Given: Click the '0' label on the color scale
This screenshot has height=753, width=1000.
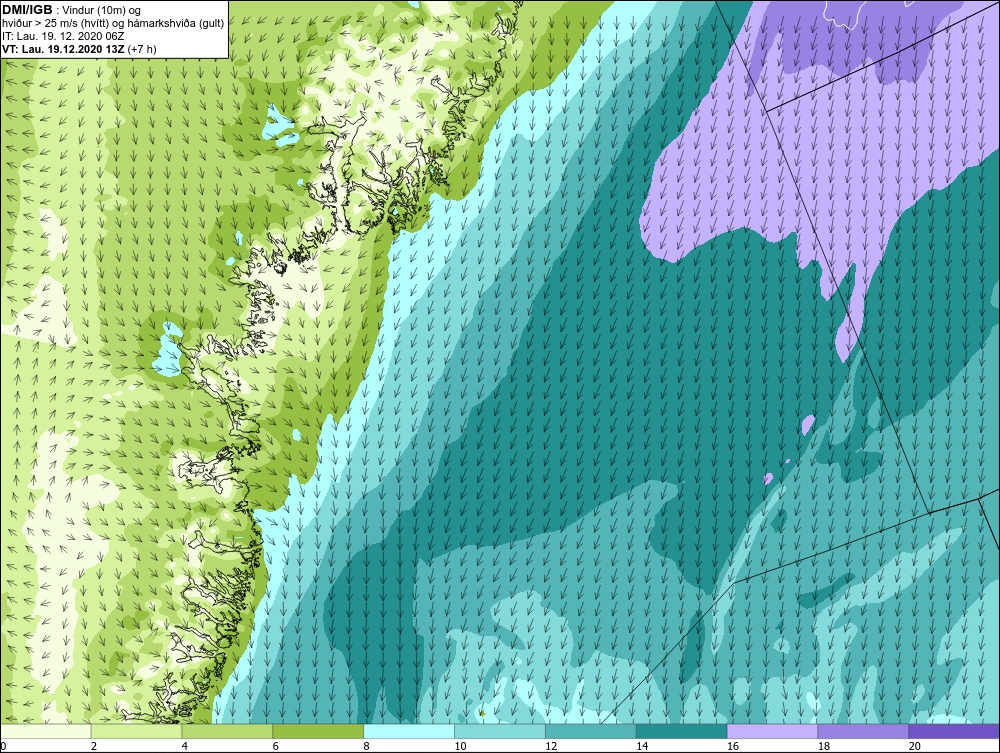Looking at the screenshot, I should point(3,746).
